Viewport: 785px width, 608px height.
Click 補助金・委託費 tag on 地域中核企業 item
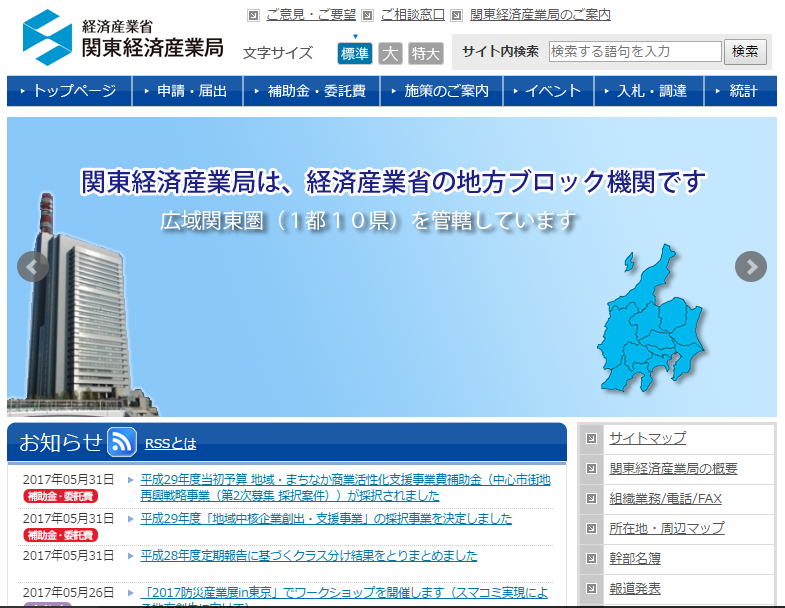point(61,535)
